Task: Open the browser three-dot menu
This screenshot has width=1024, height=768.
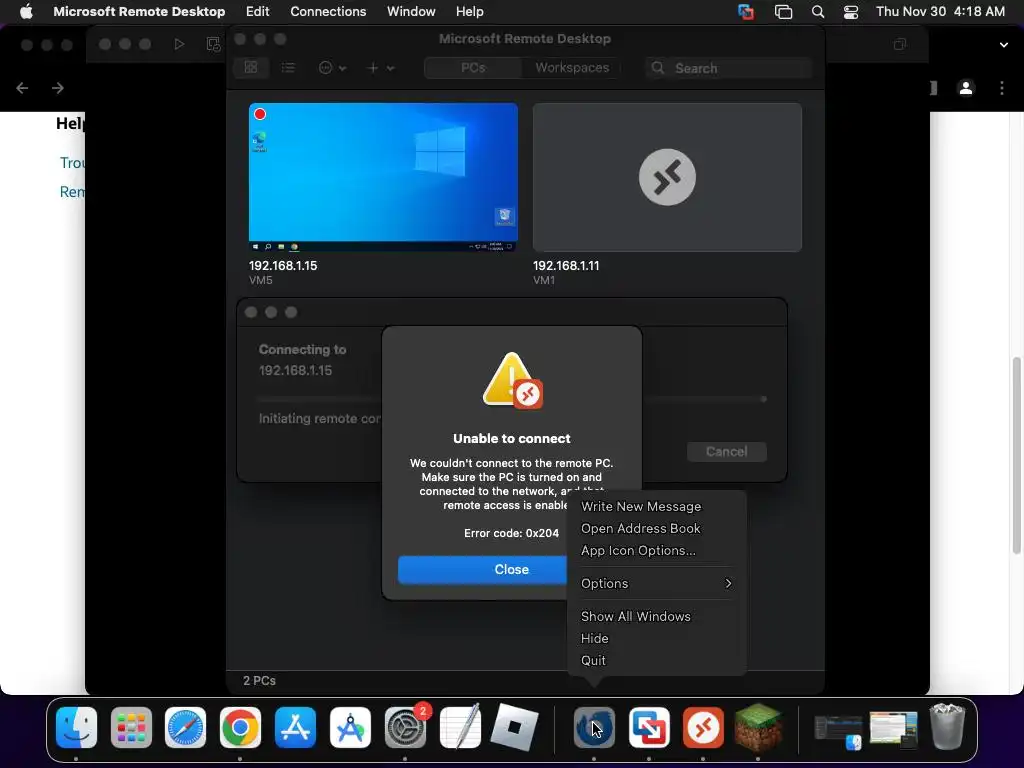Action: click(1002, 88)
